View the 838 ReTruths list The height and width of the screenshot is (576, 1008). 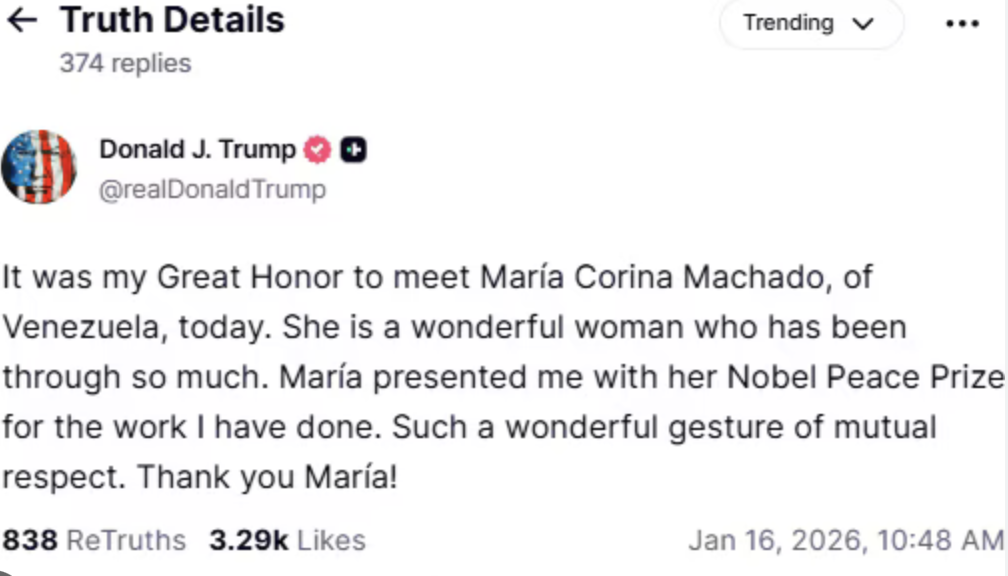[x=94, y=541]
